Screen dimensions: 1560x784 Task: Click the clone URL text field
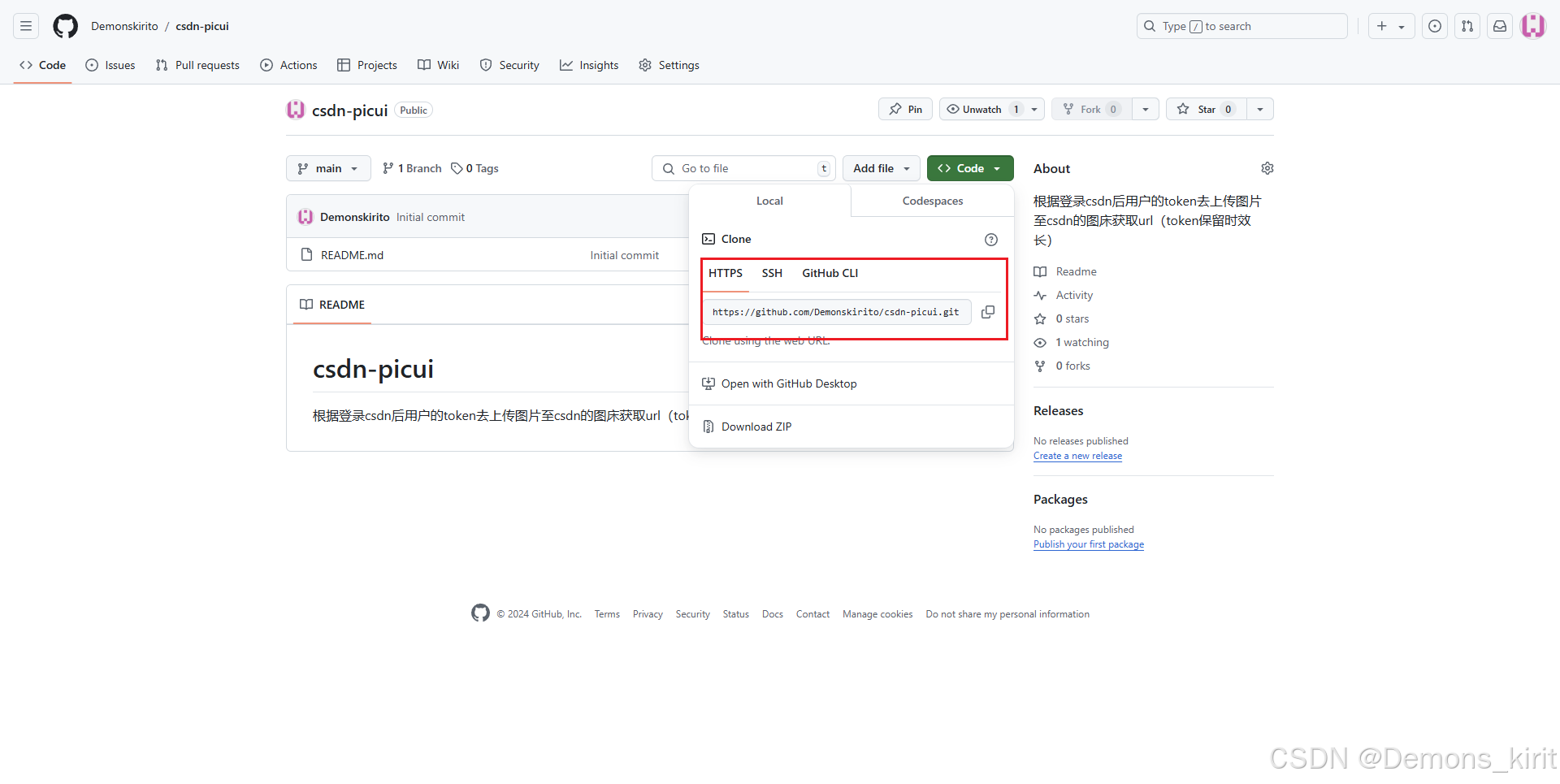coord(836,312)
